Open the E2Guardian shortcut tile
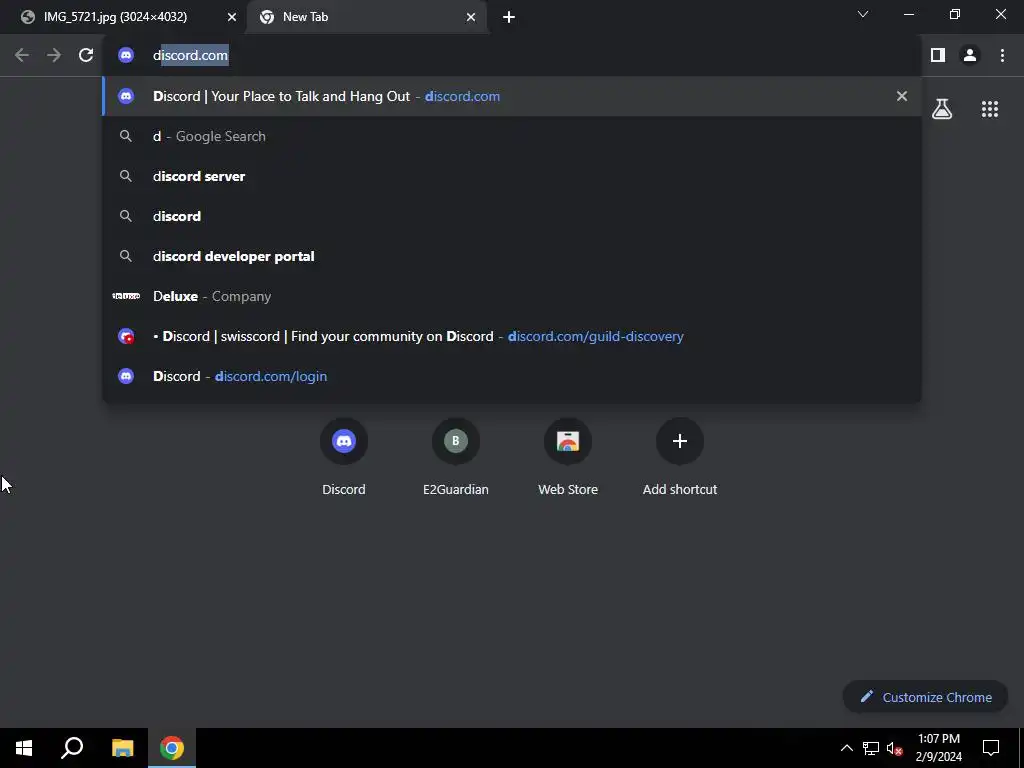This screenshot has height=768, width=1024. tap(456, 457)
